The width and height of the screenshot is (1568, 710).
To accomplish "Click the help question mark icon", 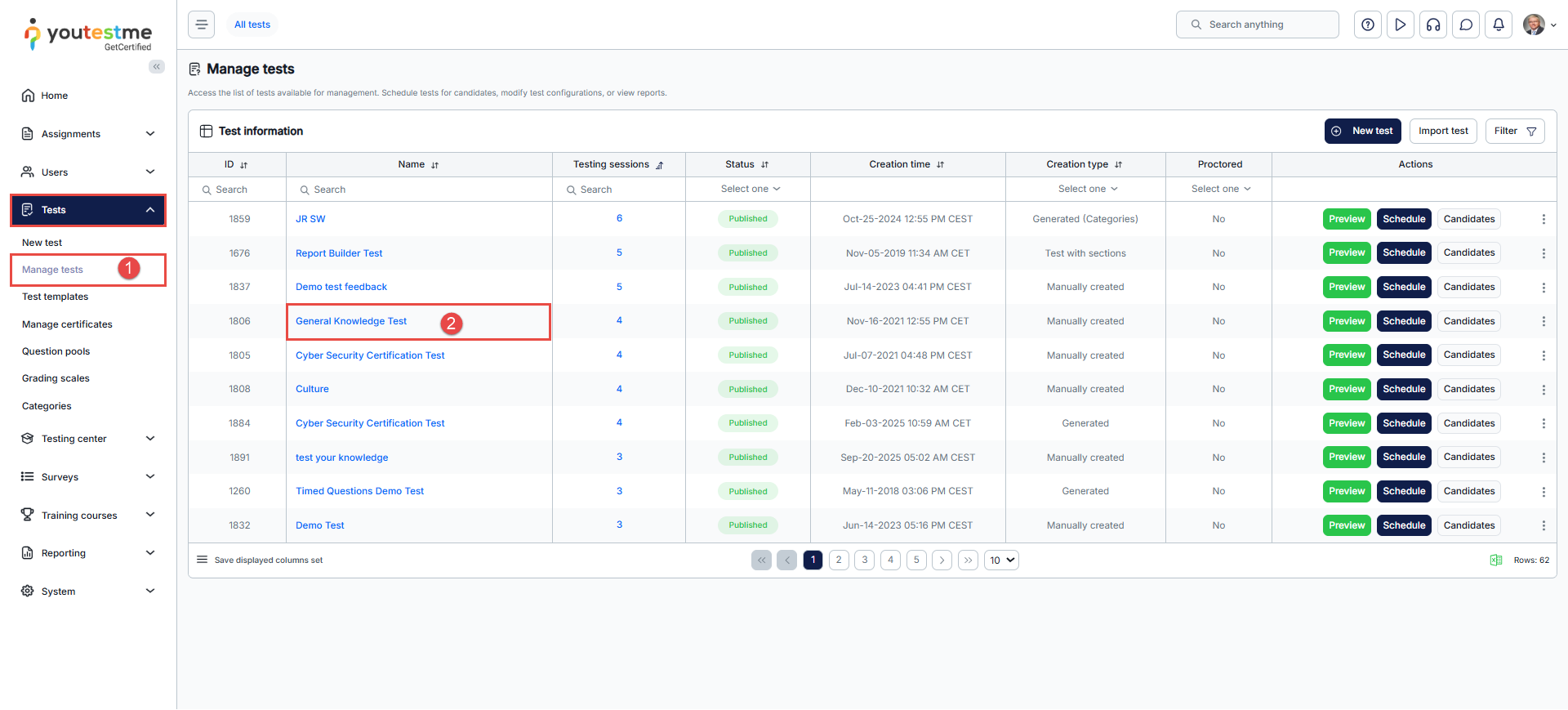I will point(1367,25).
